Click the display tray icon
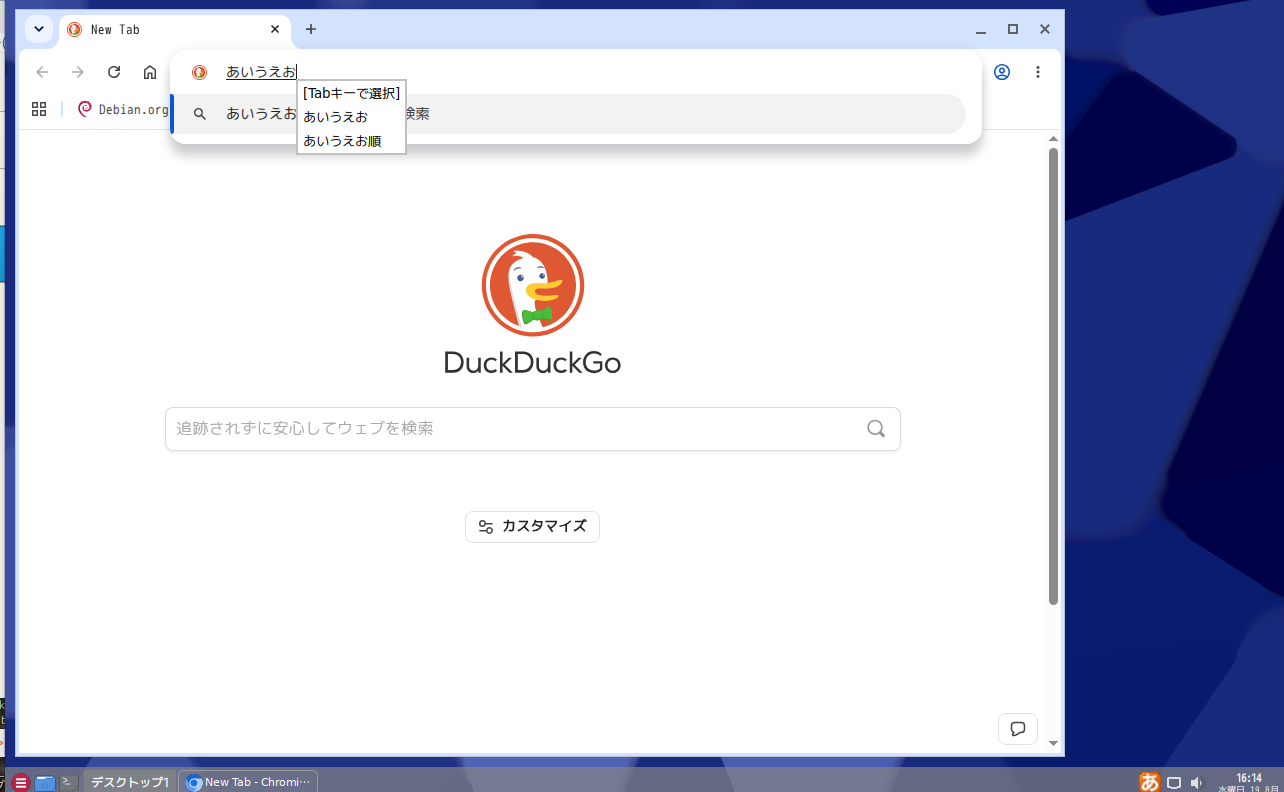 coord(1174,782)
